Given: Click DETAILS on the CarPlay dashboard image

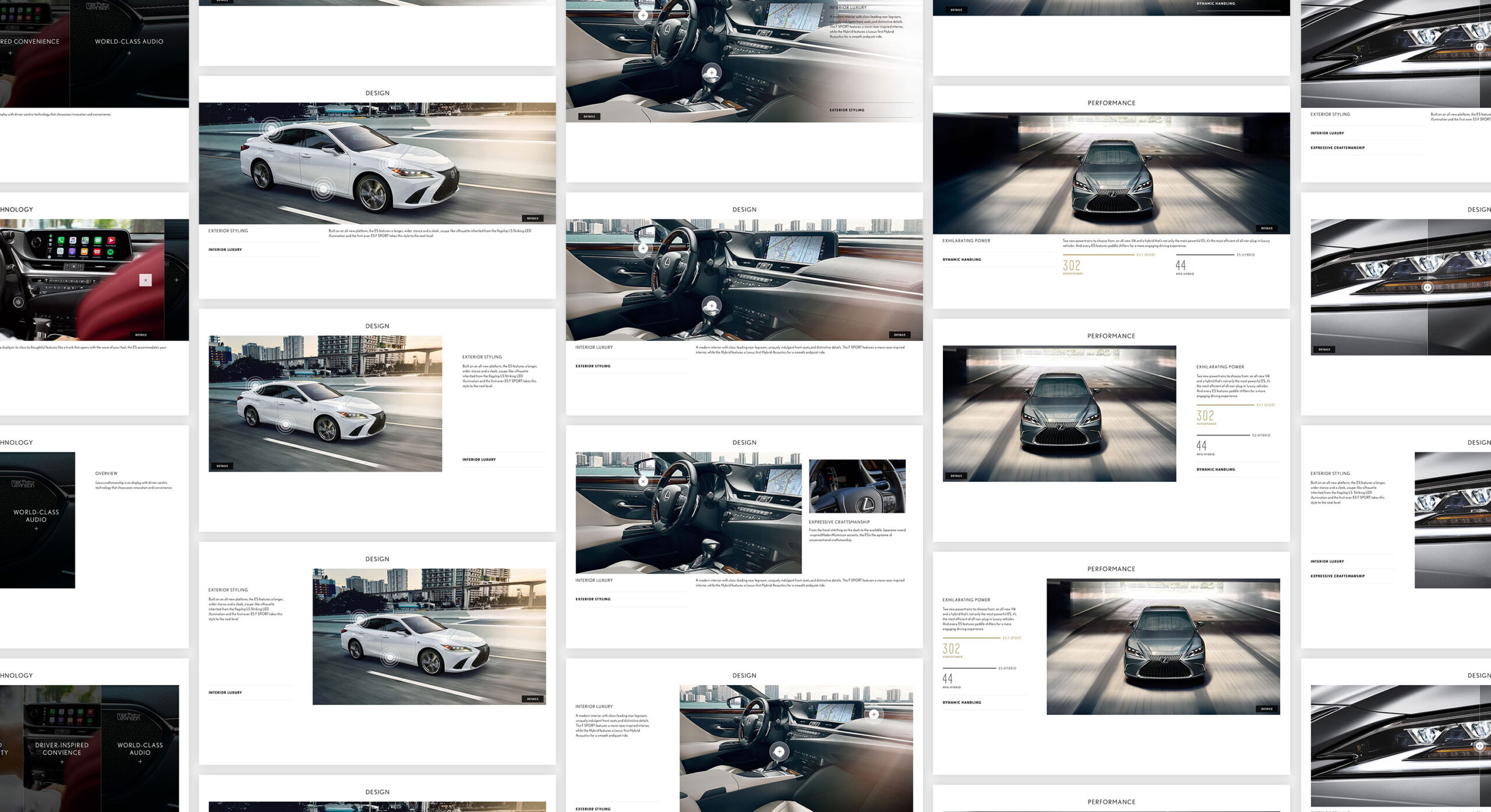Looking at the screenshot, I should [x=141, y=335].
